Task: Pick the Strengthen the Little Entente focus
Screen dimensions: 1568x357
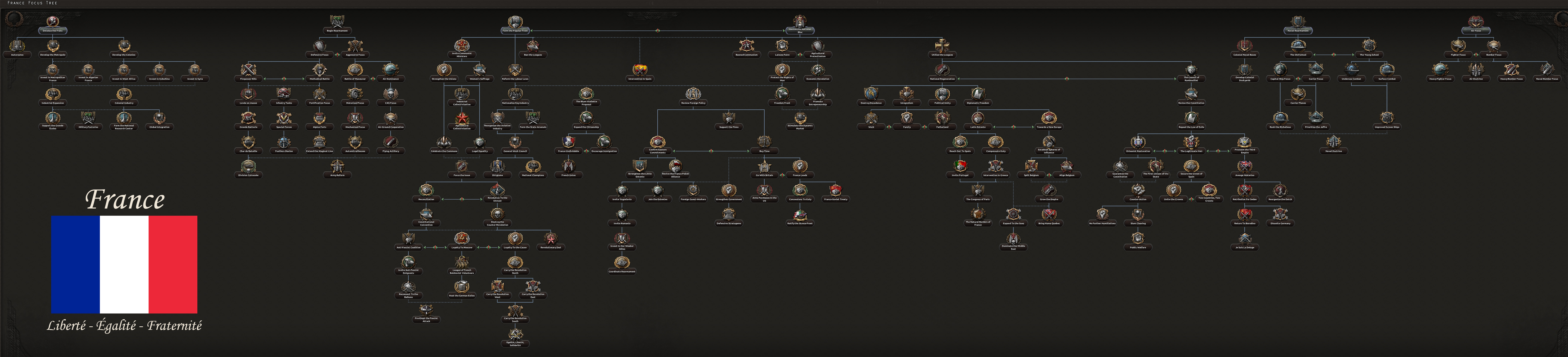Action: pos(640,169)
